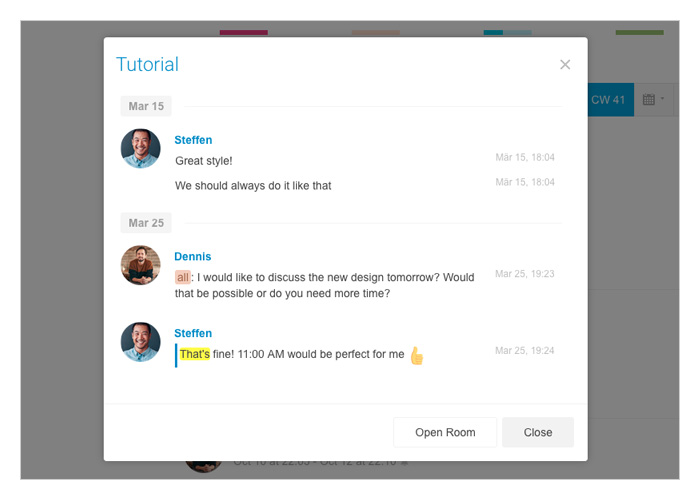Select the Mar 15 date label

point(146,106)
